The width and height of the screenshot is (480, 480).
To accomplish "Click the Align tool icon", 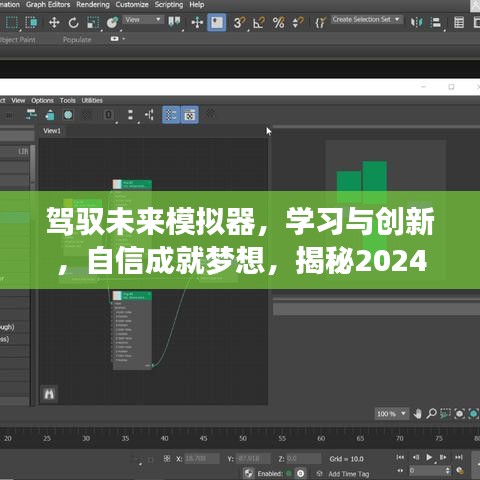I will tap(436, 22).
